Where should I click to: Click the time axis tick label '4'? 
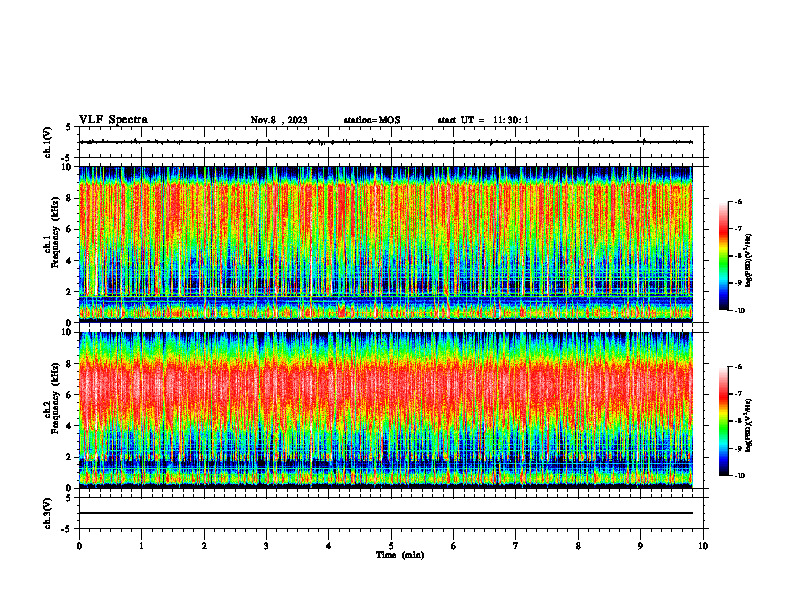329,546
